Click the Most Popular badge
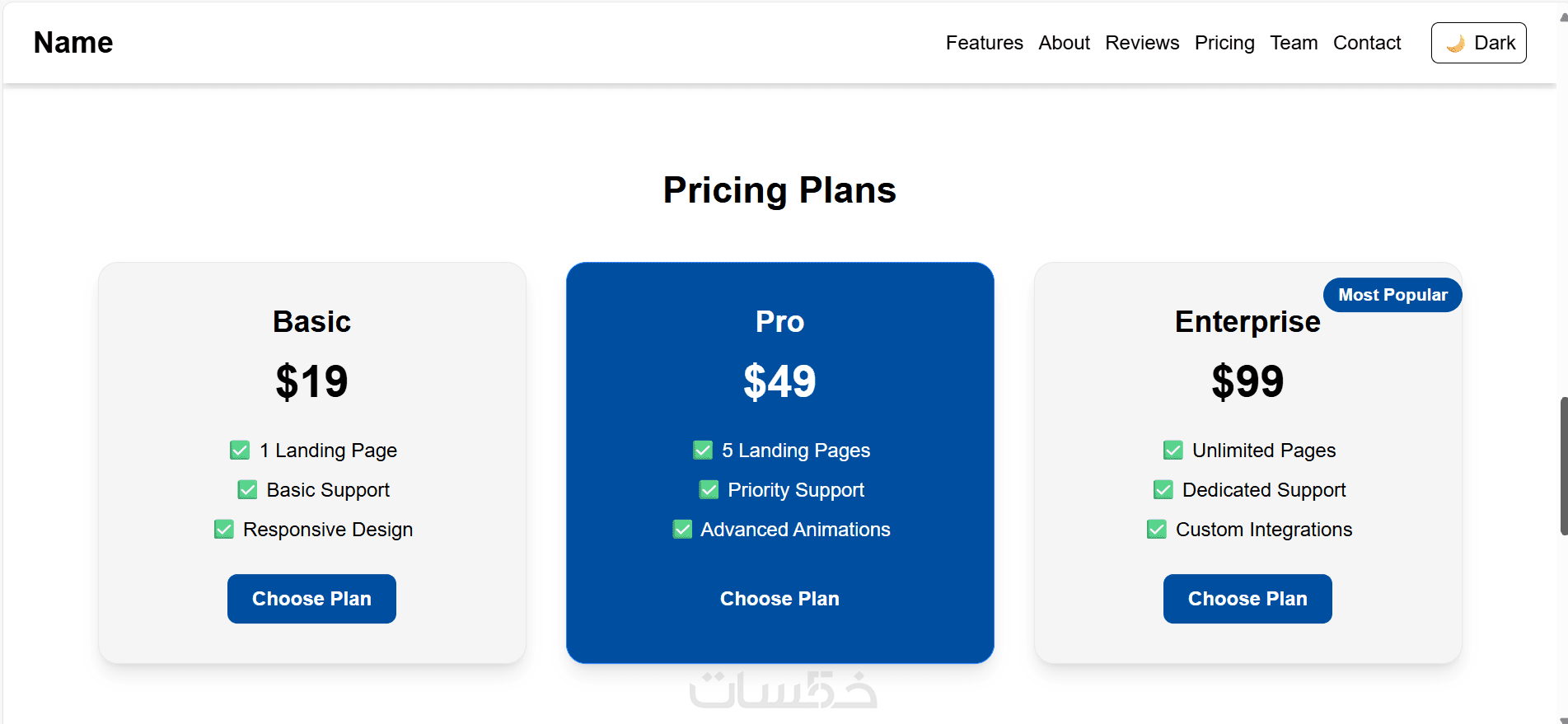 coord(1392,295)
